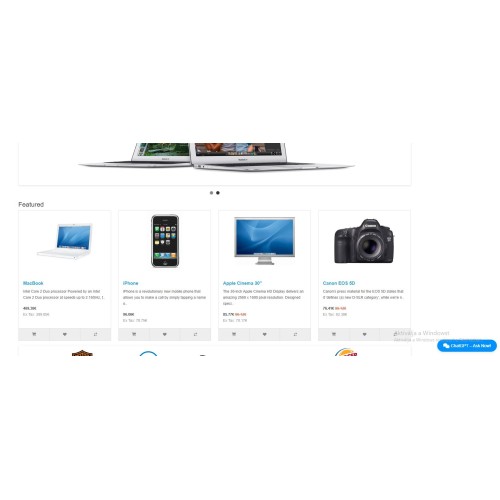Open the Apple Cinema 30" product link
The height and width of the screenshot is (500, 500).
(242, 283)
